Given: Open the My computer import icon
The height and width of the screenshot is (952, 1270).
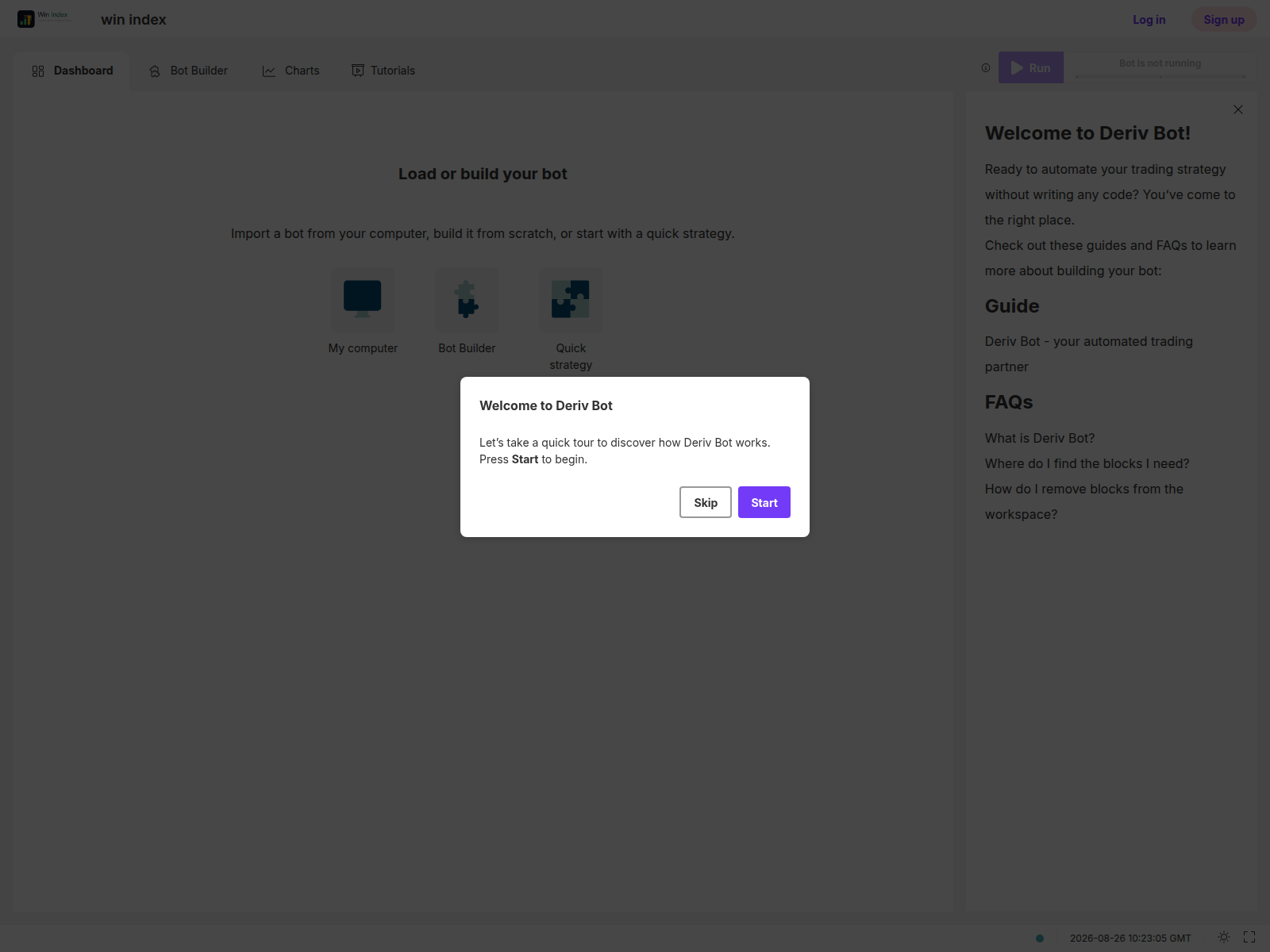Looking at the screenshot, I should click(x=363, y=300).
